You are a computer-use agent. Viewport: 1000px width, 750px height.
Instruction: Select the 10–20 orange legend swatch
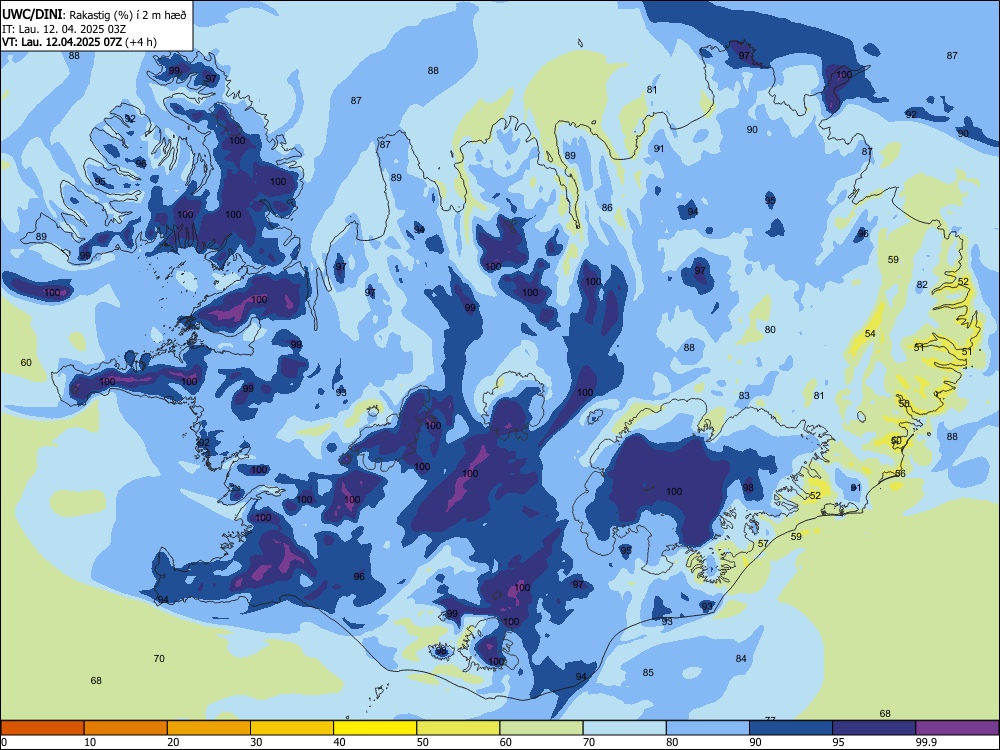tap(126, 728)
